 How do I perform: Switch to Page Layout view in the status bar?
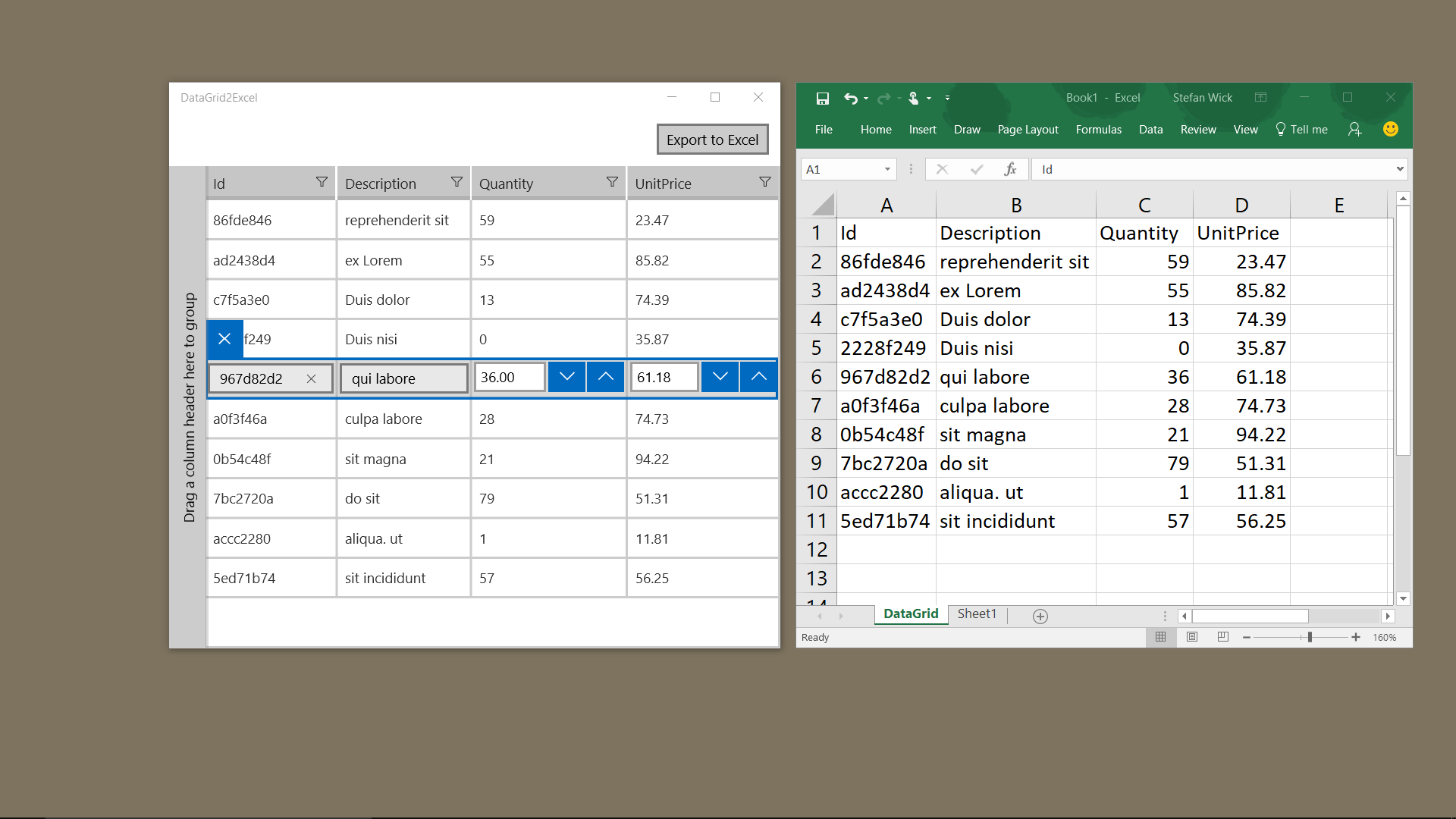click(x=1191, y=637)
